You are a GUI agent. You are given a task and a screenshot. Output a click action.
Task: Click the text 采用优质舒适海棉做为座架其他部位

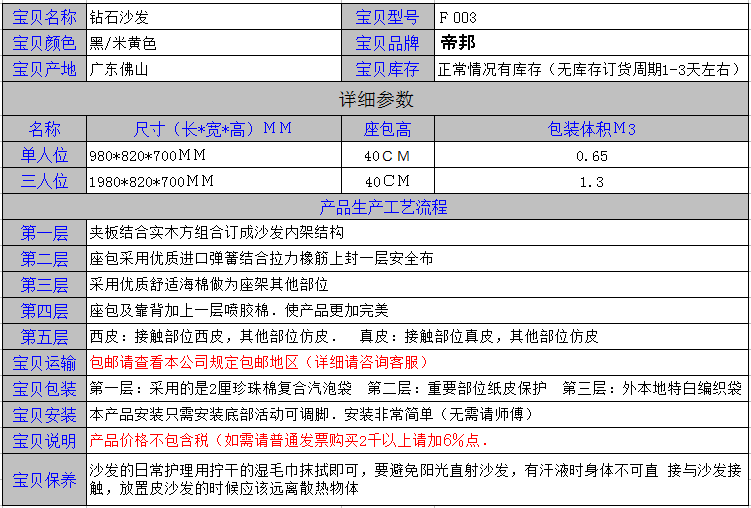coord(209,285)
